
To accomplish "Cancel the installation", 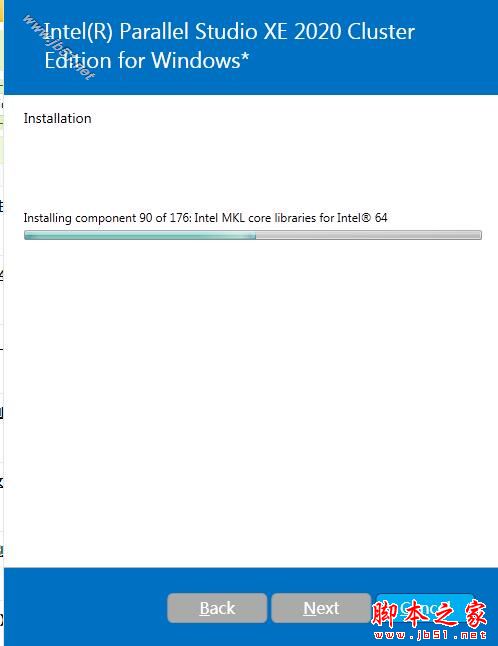I will tap(425, 608).
